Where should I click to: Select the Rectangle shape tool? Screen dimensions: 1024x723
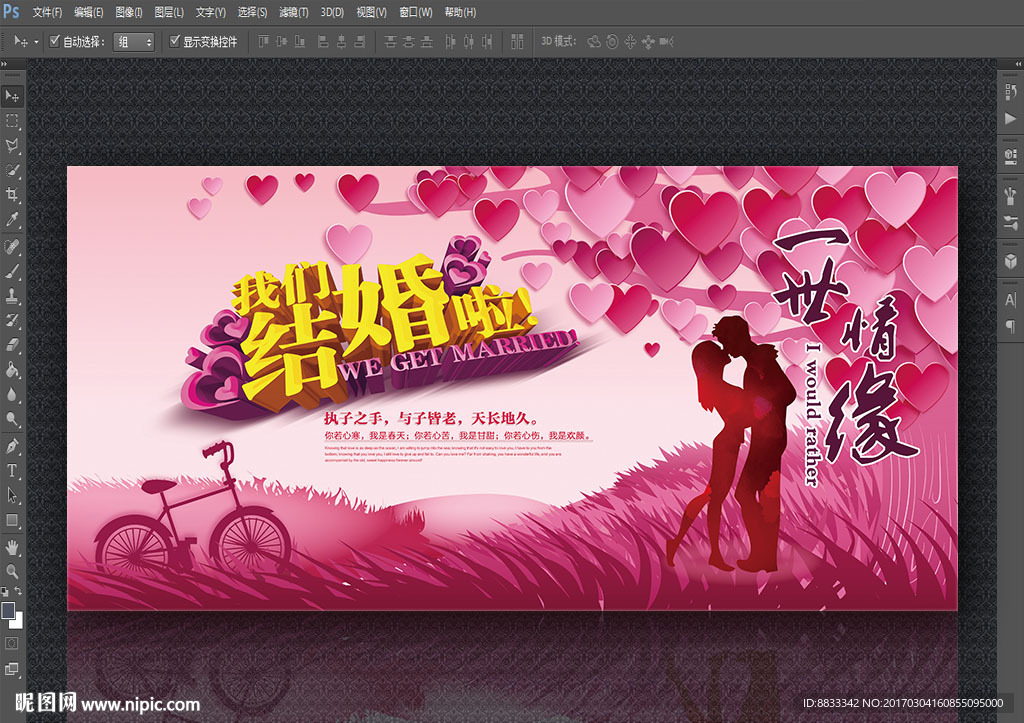pos(12,521)
